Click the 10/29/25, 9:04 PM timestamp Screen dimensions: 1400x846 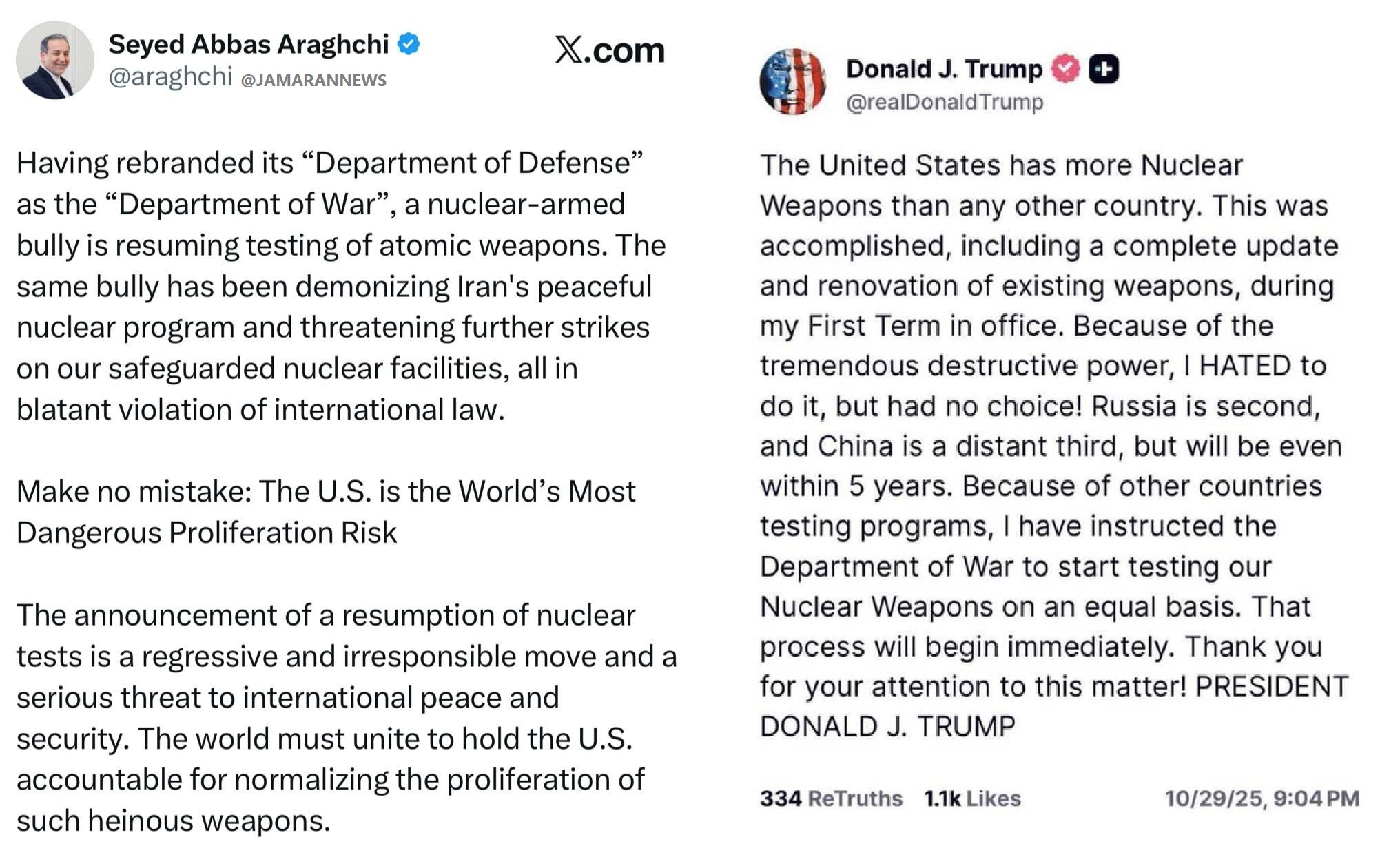point(1262,798)
